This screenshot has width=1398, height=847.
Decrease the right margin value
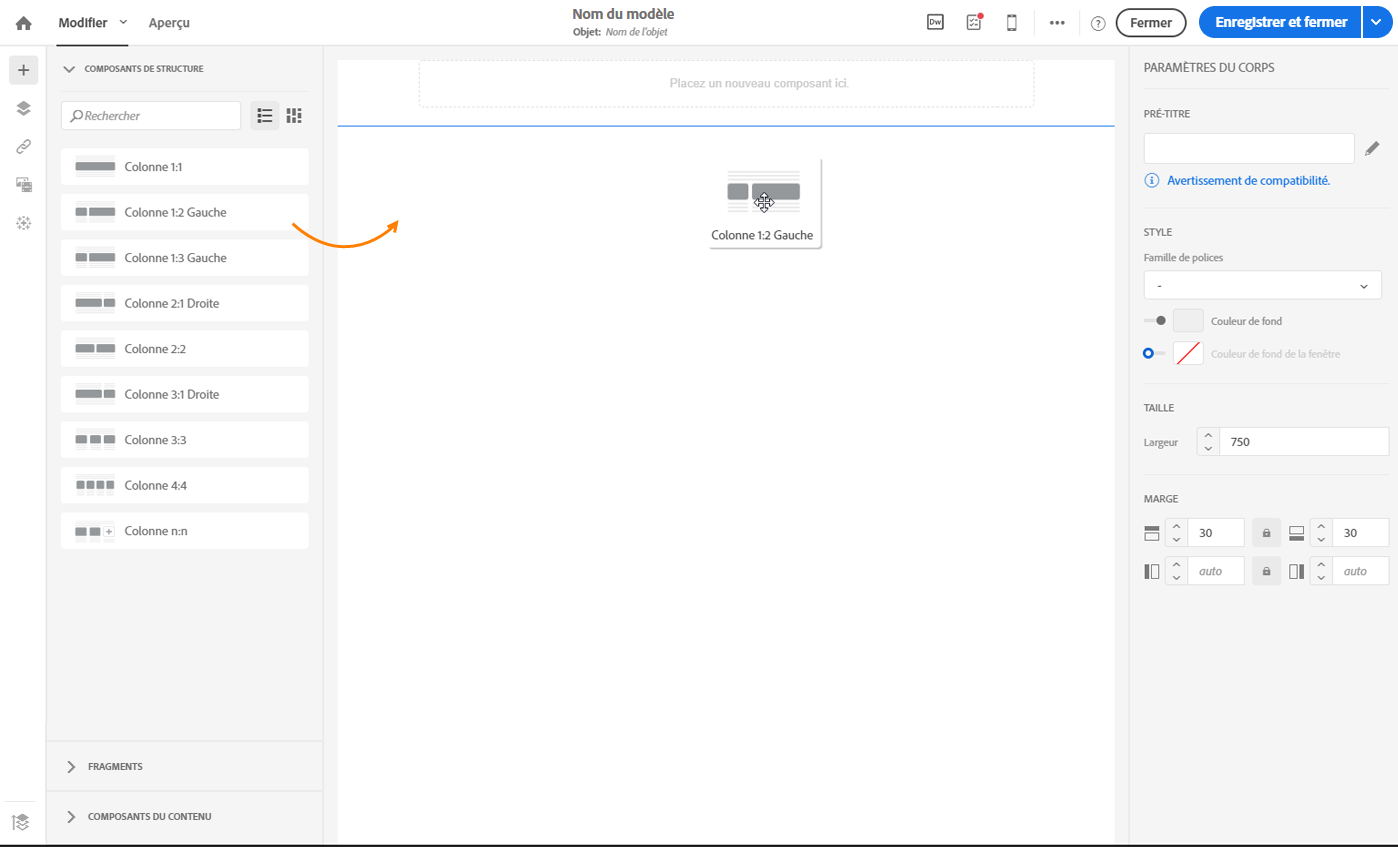tap(1321, 578)
